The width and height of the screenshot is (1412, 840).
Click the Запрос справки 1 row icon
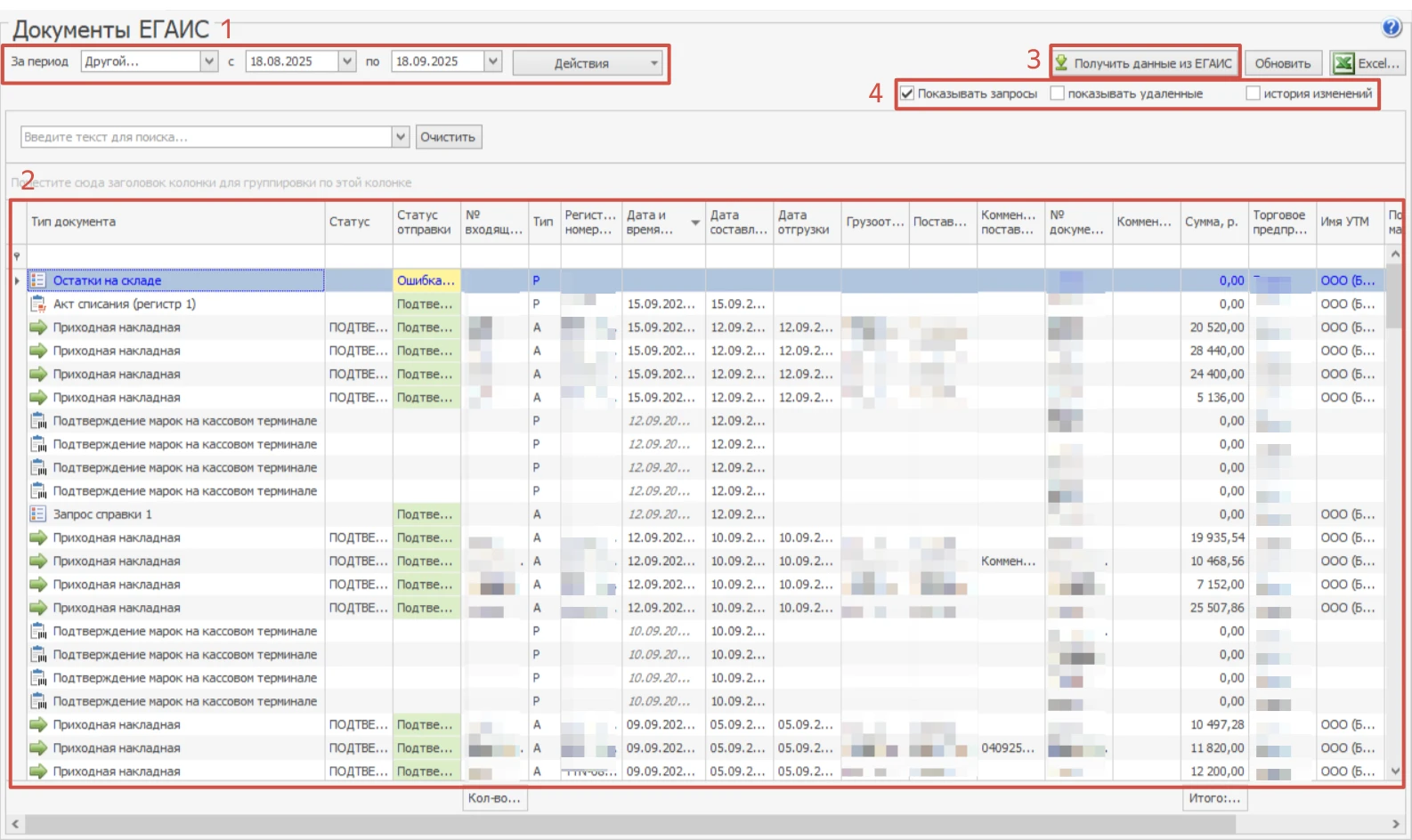(37, 514)
